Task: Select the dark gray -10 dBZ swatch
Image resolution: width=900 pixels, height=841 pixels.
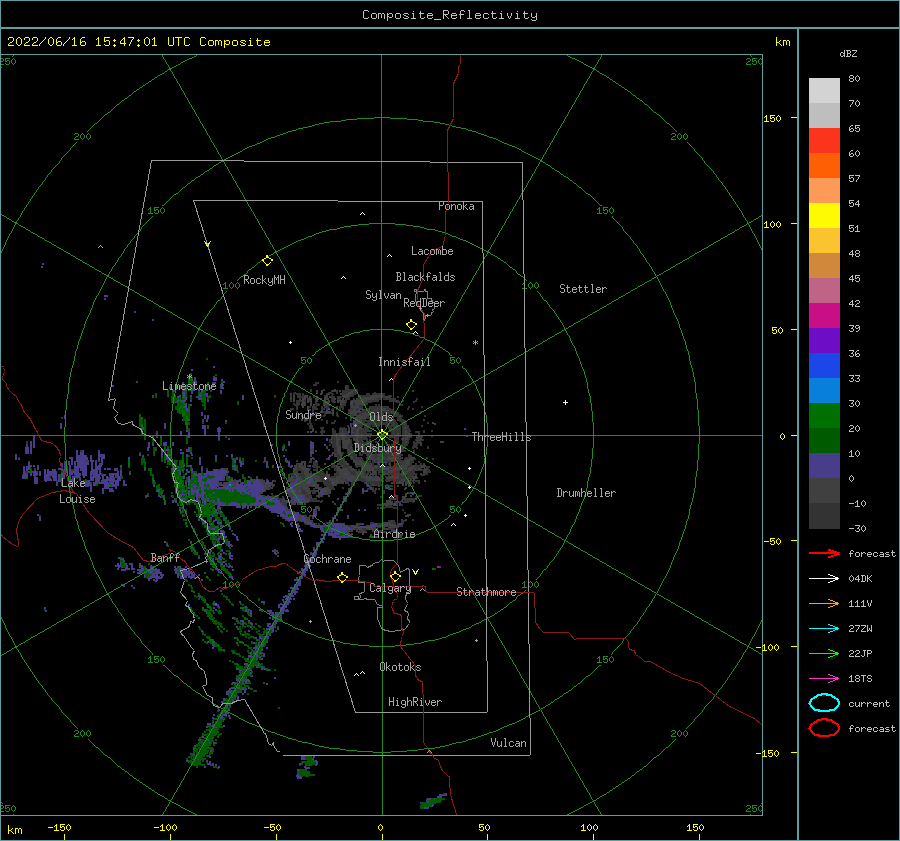Action: tap(824, 516)
